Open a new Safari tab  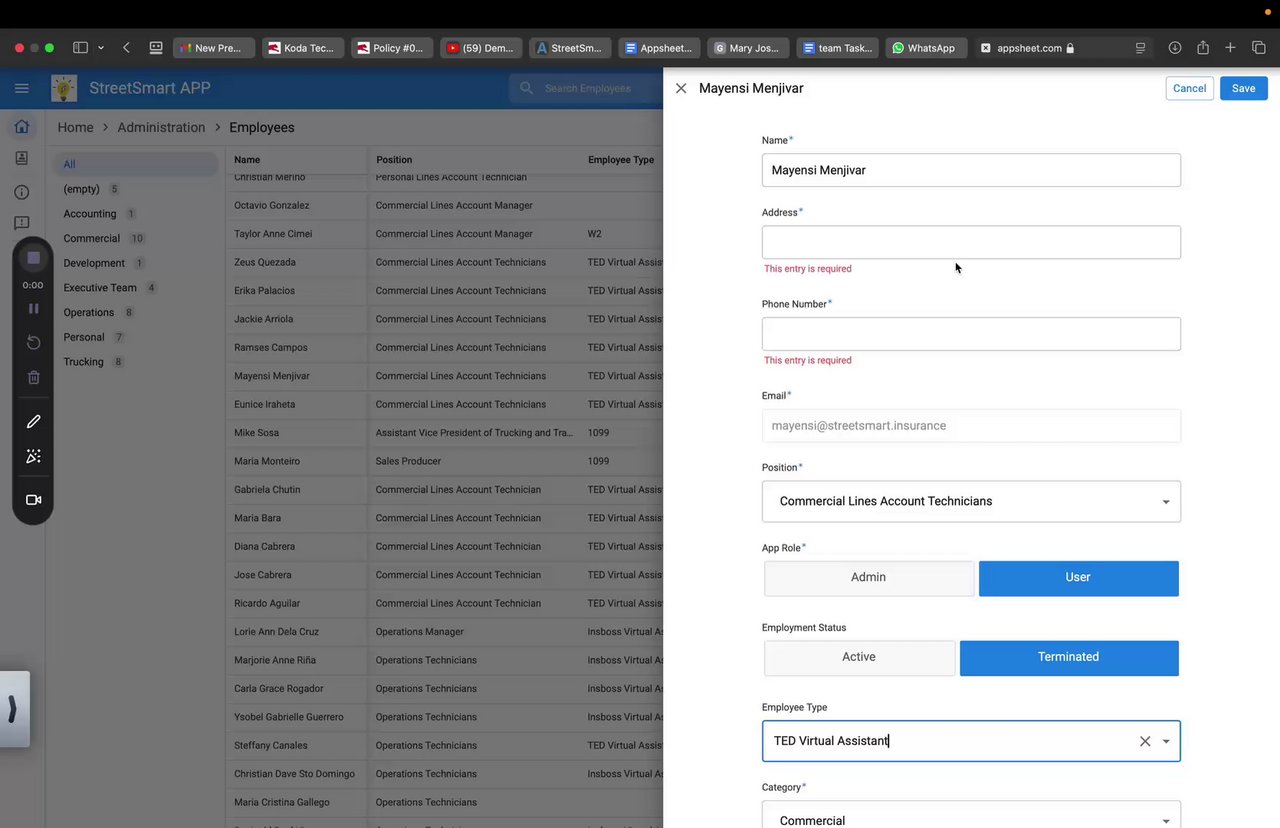point(1231,47)
